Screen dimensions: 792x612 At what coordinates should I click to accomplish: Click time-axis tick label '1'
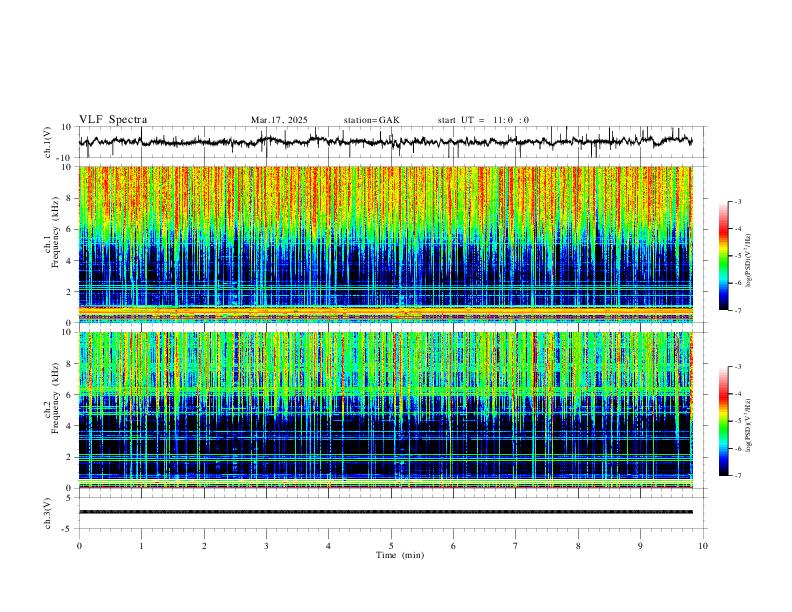(141, 546)
